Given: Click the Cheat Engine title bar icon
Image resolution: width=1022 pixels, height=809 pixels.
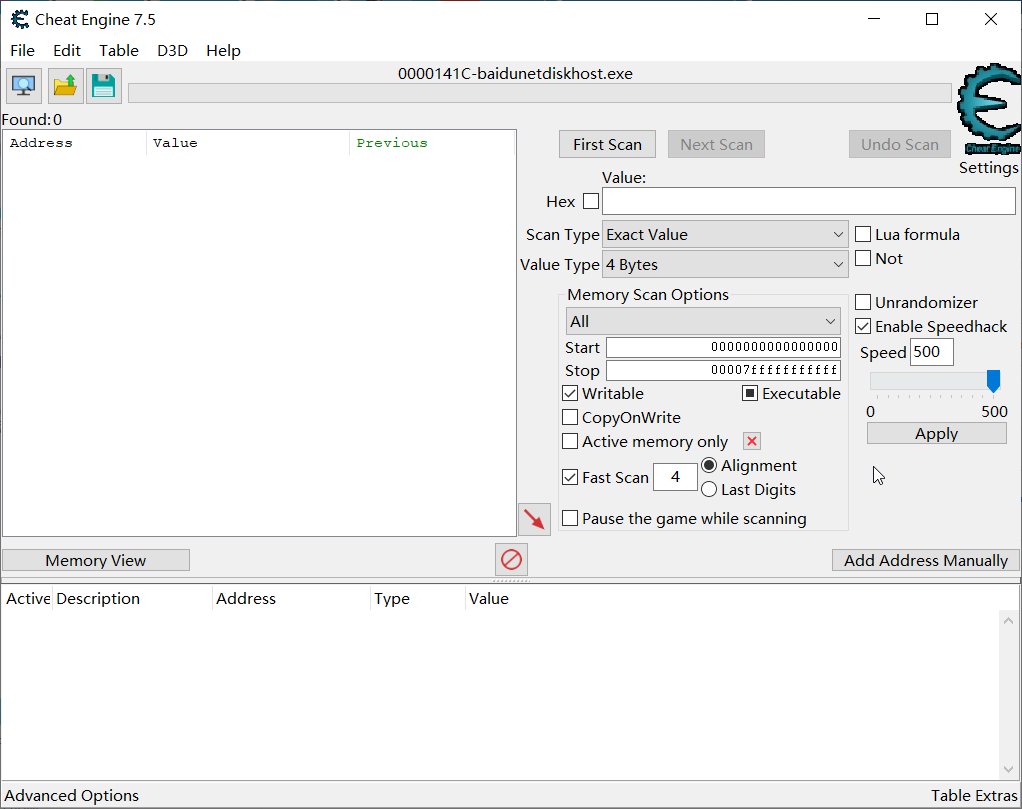Looking at the screenshot, I should pos(20,20).
